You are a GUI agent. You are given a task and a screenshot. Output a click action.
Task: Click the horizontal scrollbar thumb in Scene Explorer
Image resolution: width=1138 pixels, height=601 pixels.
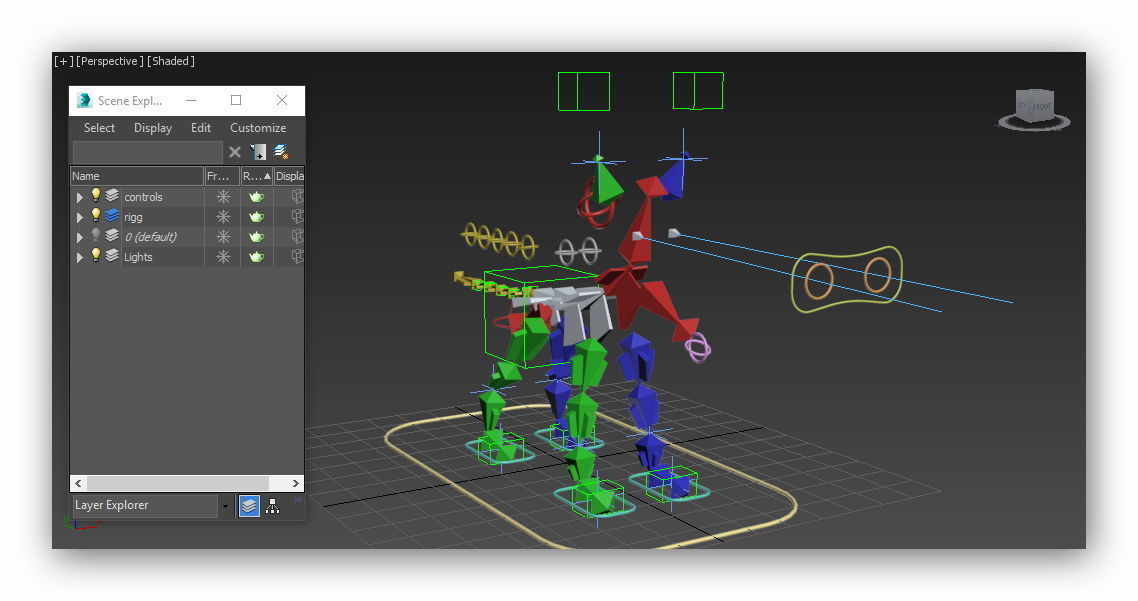coord(178,483)
